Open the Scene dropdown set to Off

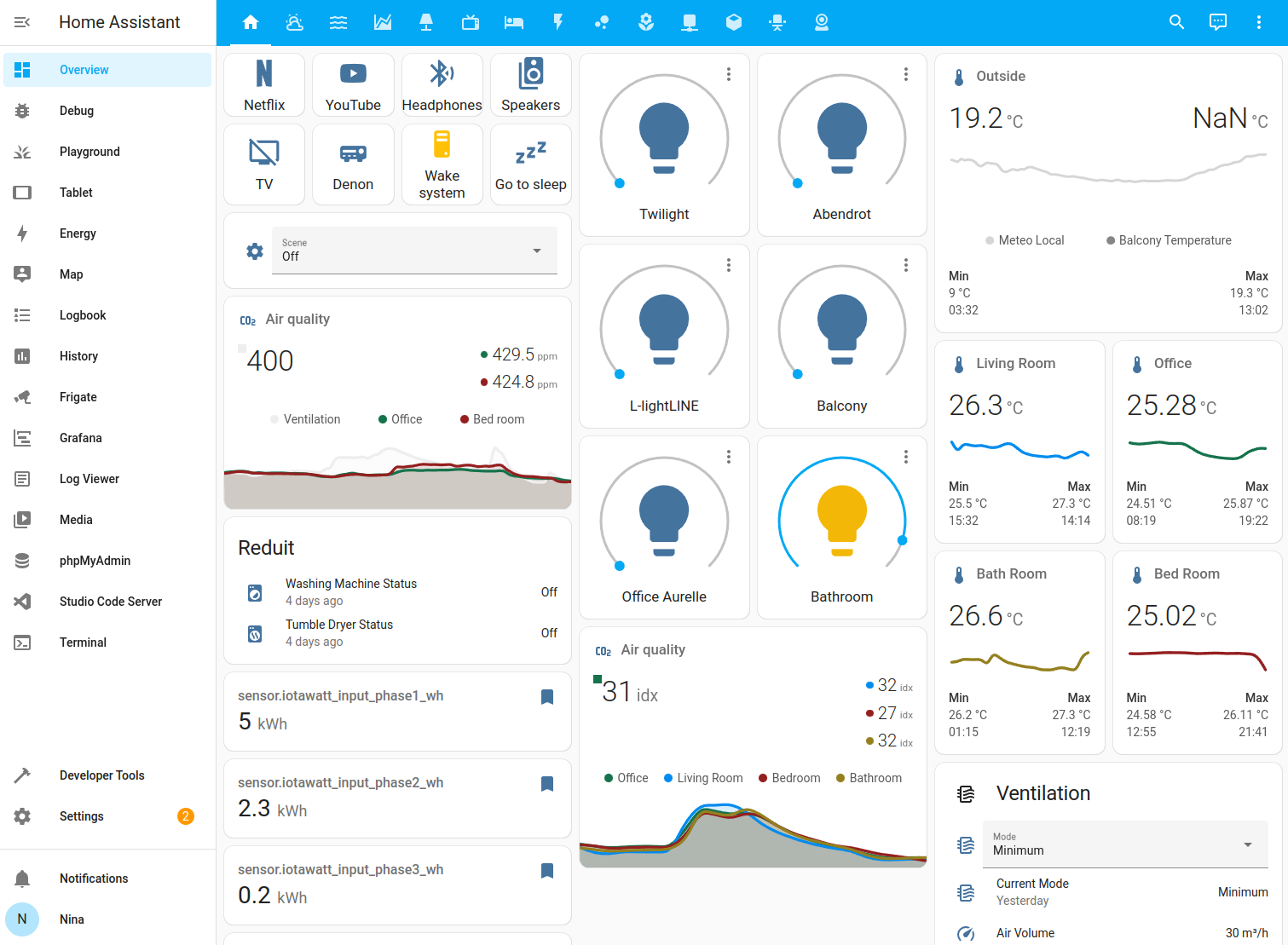414,251
